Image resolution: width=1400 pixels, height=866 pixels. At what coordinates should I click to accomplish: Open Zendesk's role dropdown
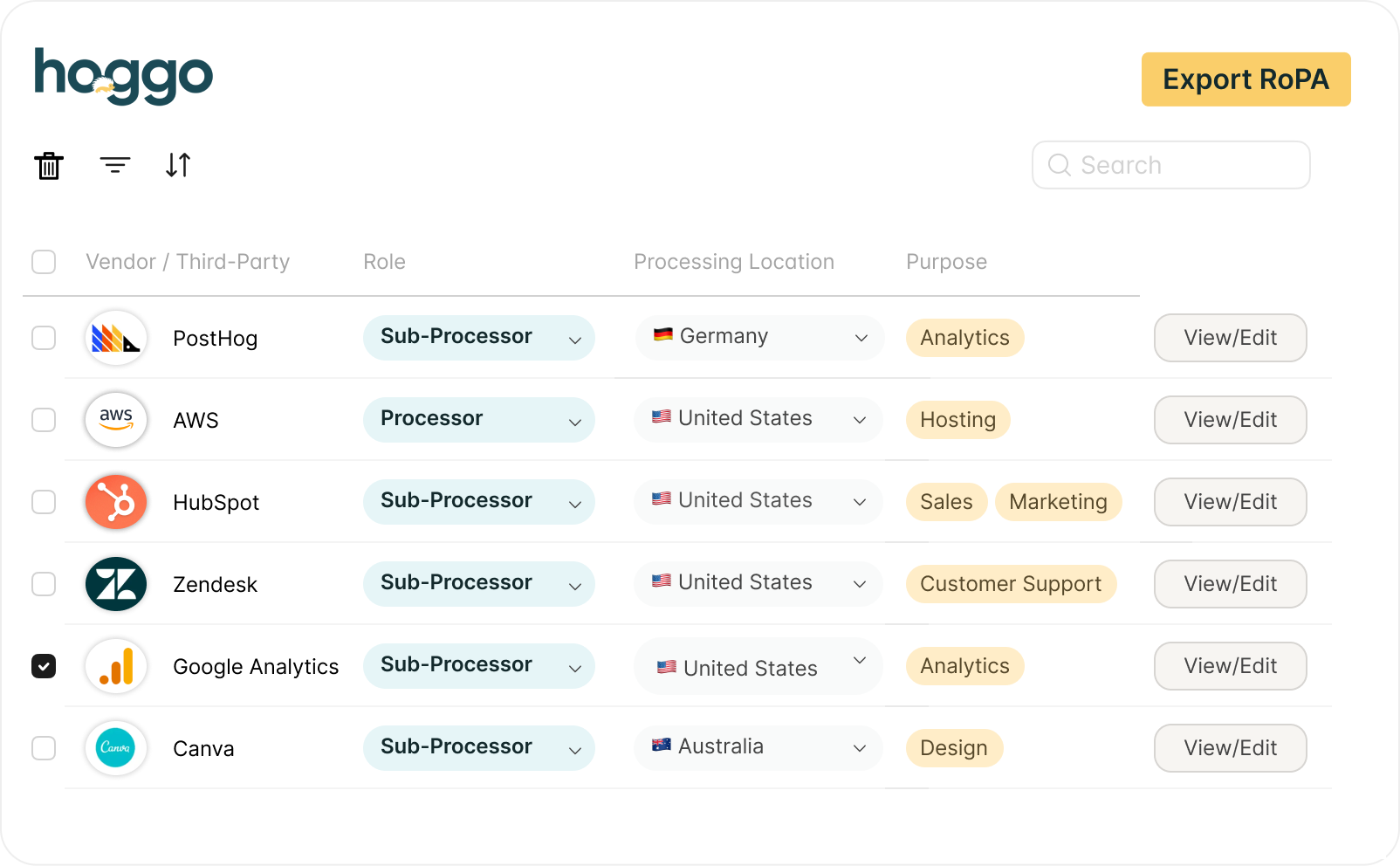pyautogui.click(x=479, y=584)
